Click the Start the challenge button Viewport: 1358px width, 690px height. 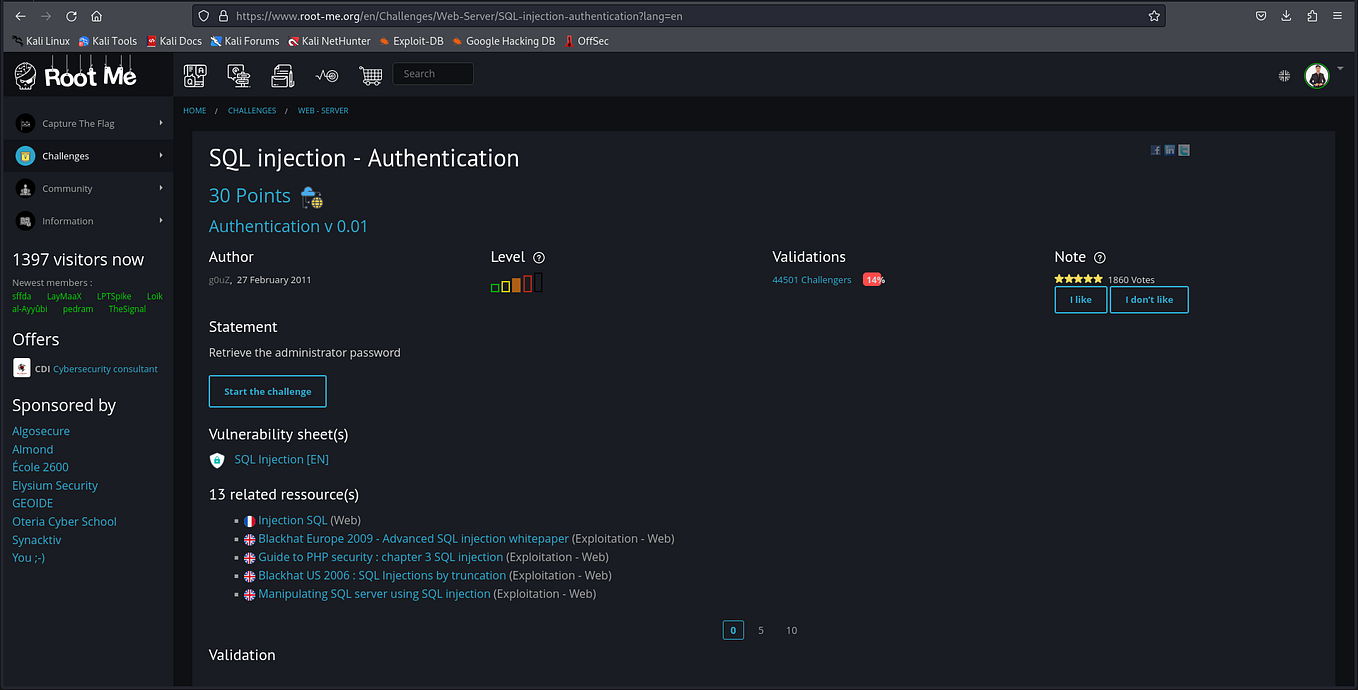267,391
